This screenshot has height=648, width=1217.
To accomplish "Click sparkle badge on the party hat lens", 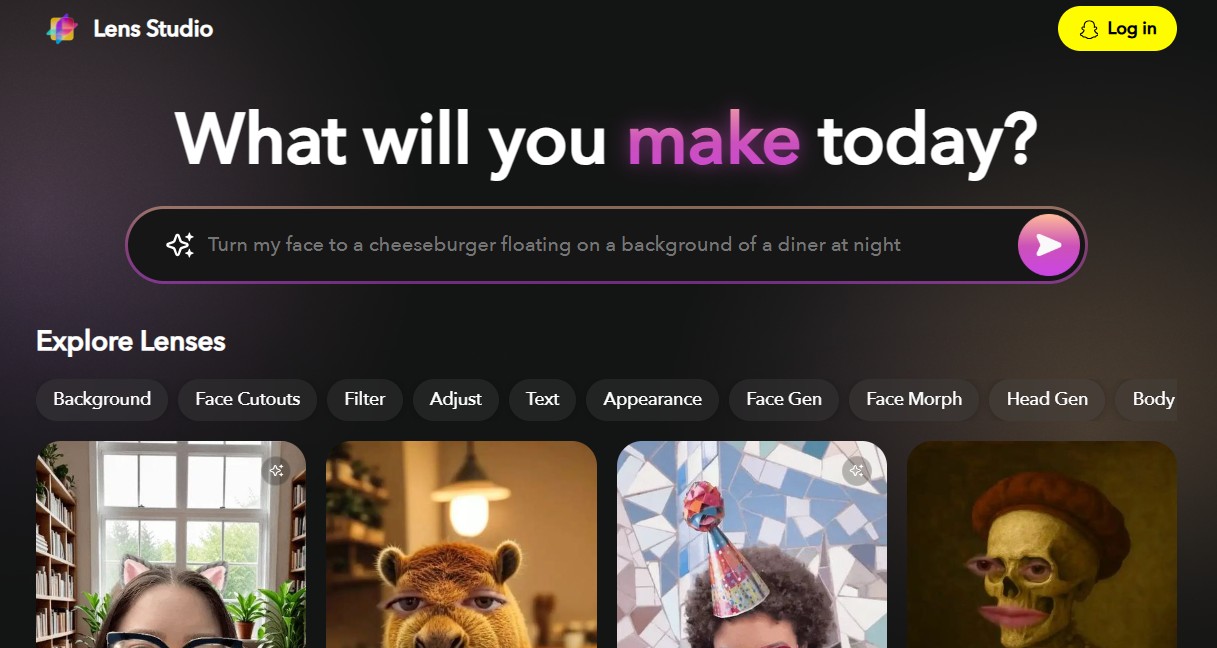I will click(x=856, y=470).
